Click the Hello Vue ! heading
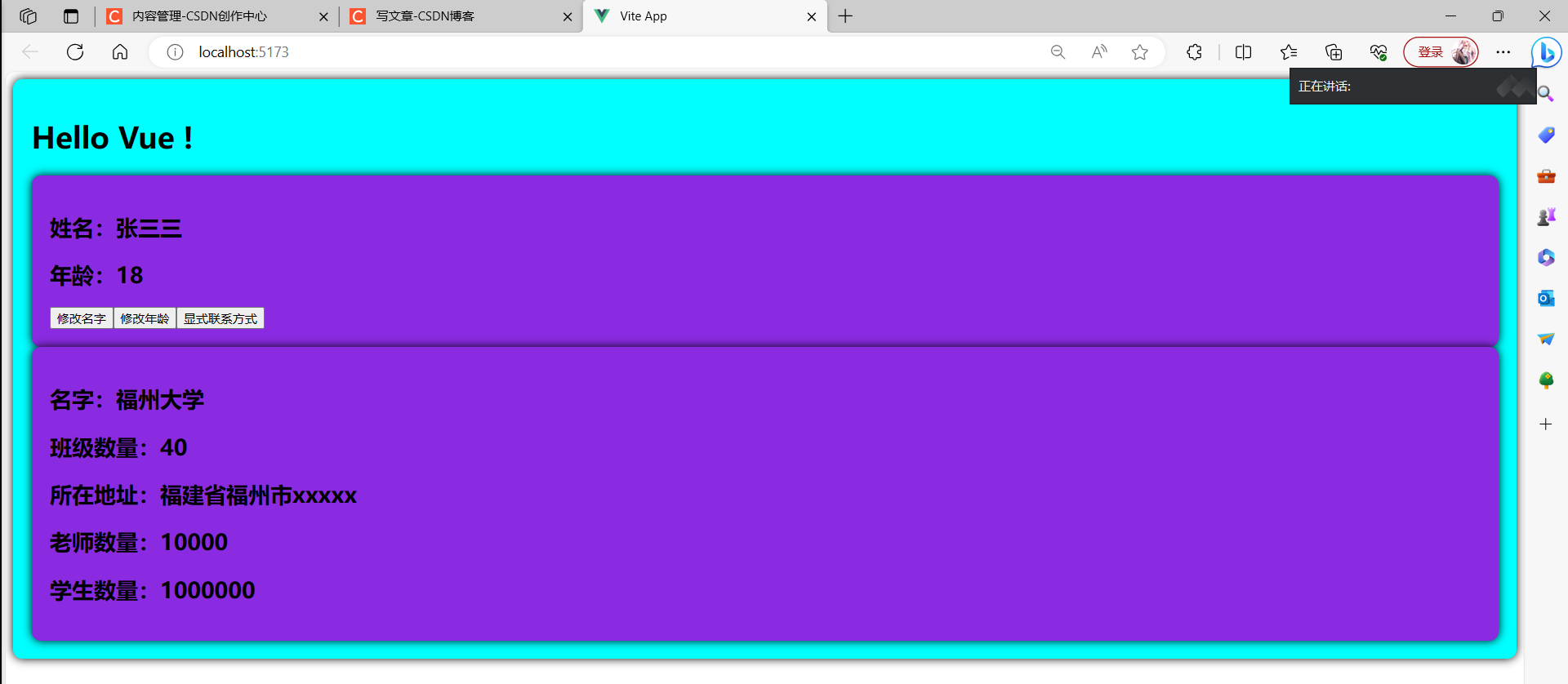The width and height of the screenshot is (1568, 684). point(113,138)
